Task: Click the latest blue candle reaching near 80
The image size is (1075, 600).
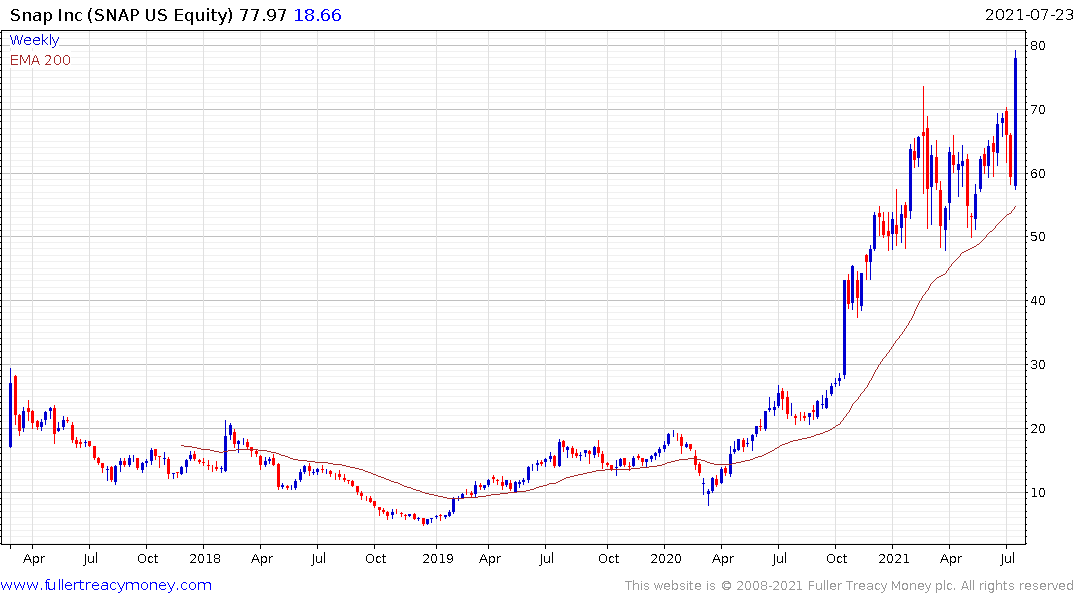Action: 1015,120
